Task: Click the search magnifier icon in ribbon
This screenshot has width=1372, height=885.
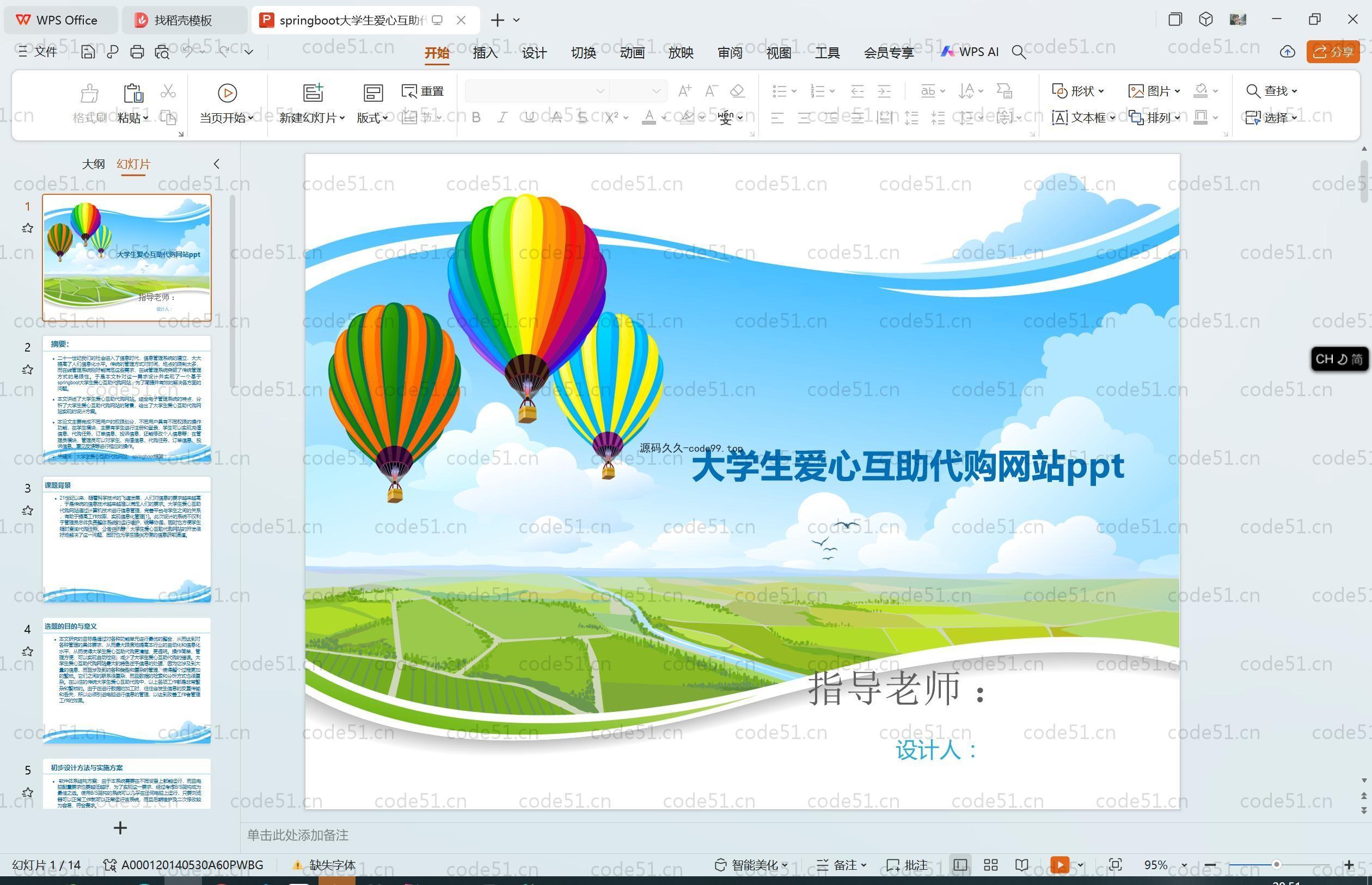Action: (x=1019, y=52)
